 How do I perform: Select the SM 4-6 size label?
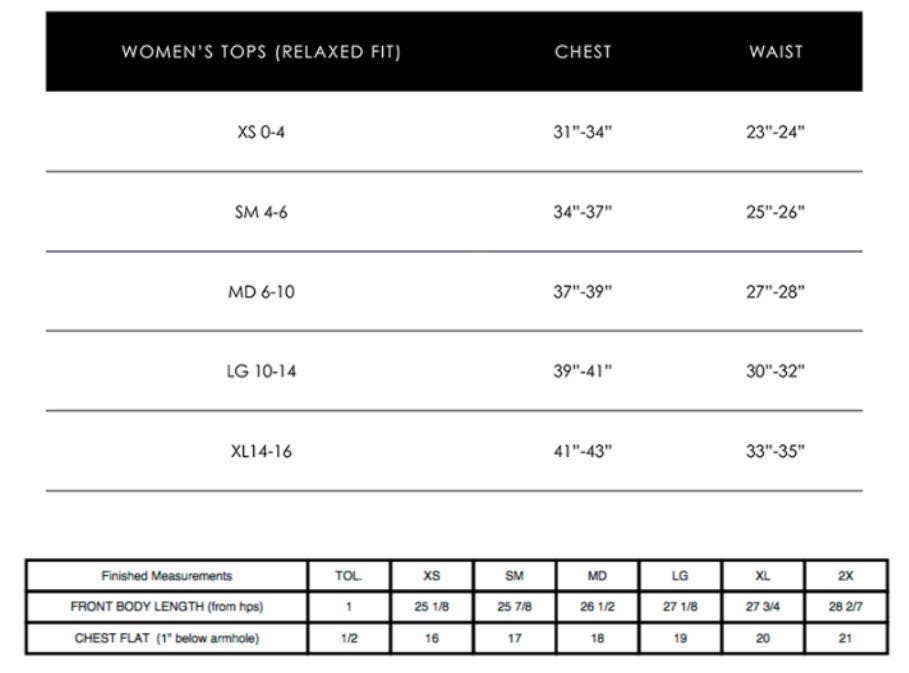coord(261,212)
